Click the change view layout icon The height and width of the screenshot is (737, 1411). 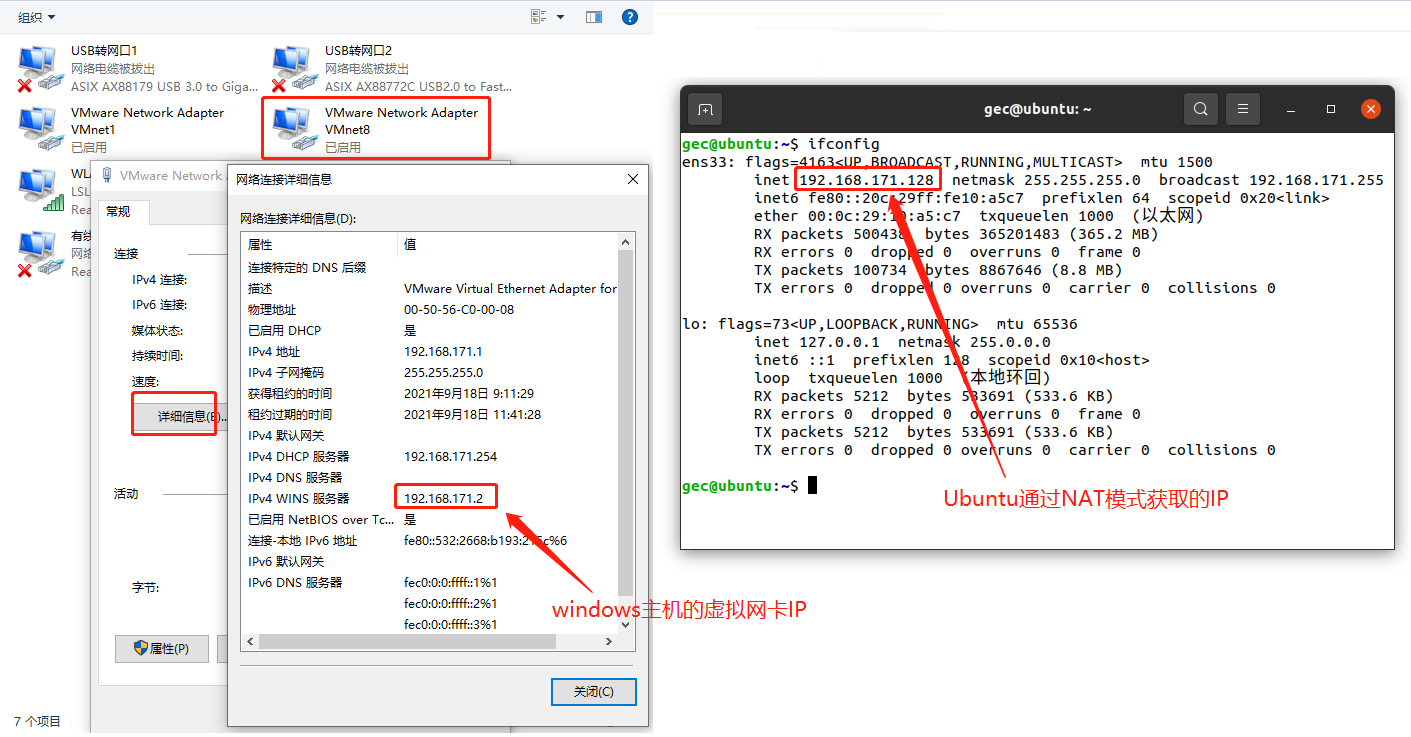tap(539, 17)
